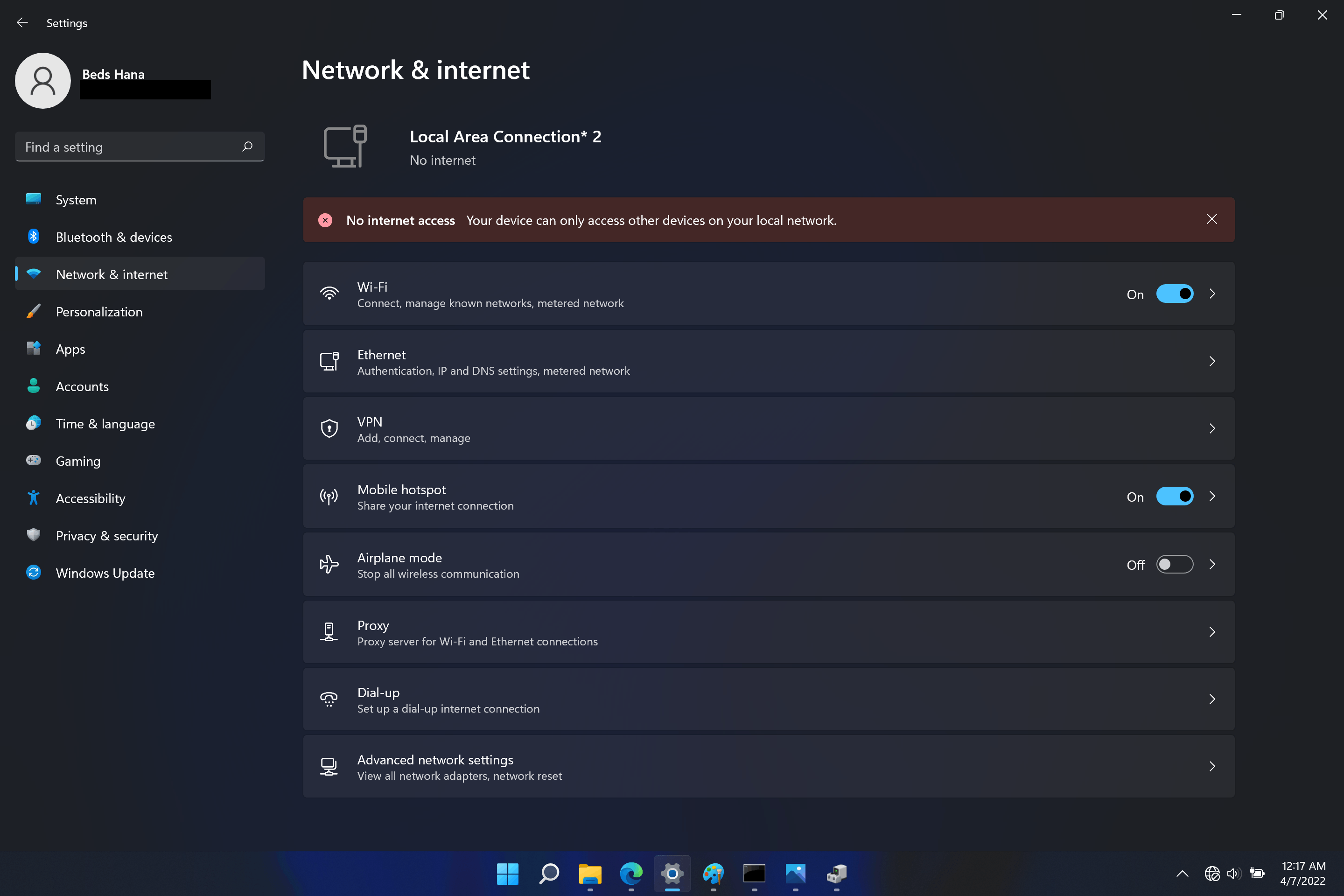Click the Windows Update sync icon

(x=34, y=573)
